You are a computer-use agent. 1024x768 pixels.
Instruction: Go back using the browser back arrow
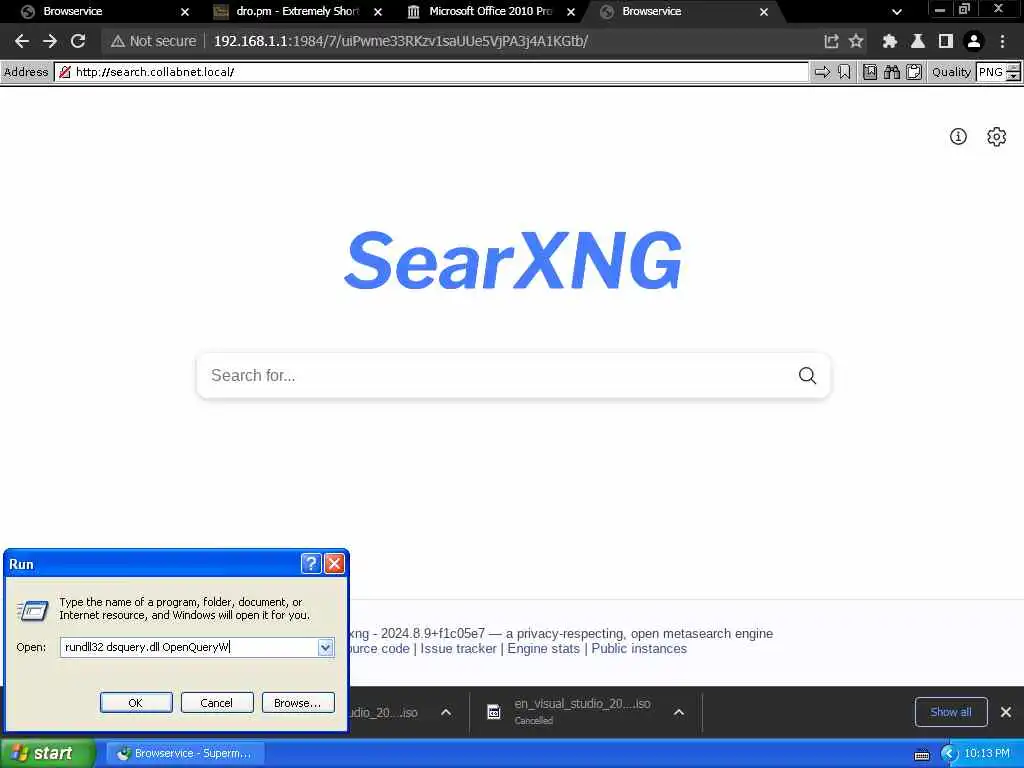pos(22,41)
